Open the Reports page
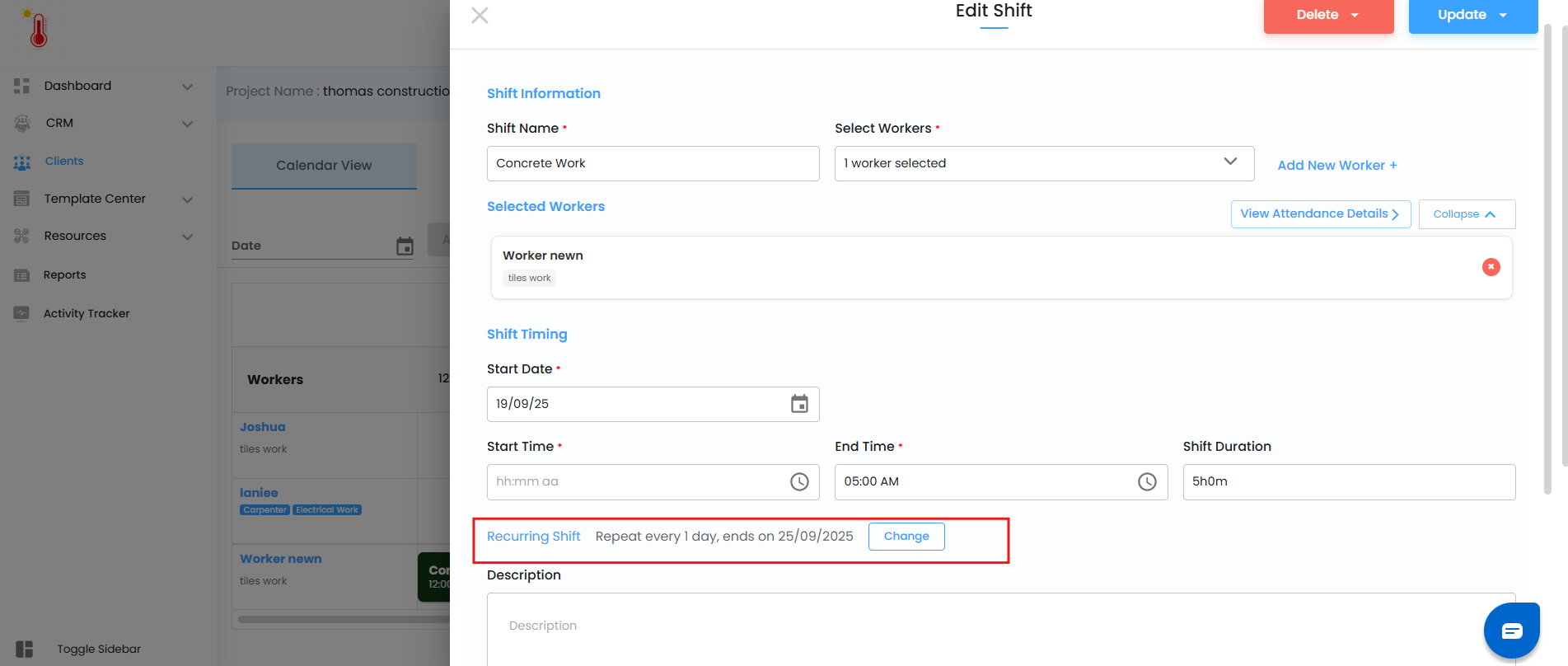 point(64,275)
